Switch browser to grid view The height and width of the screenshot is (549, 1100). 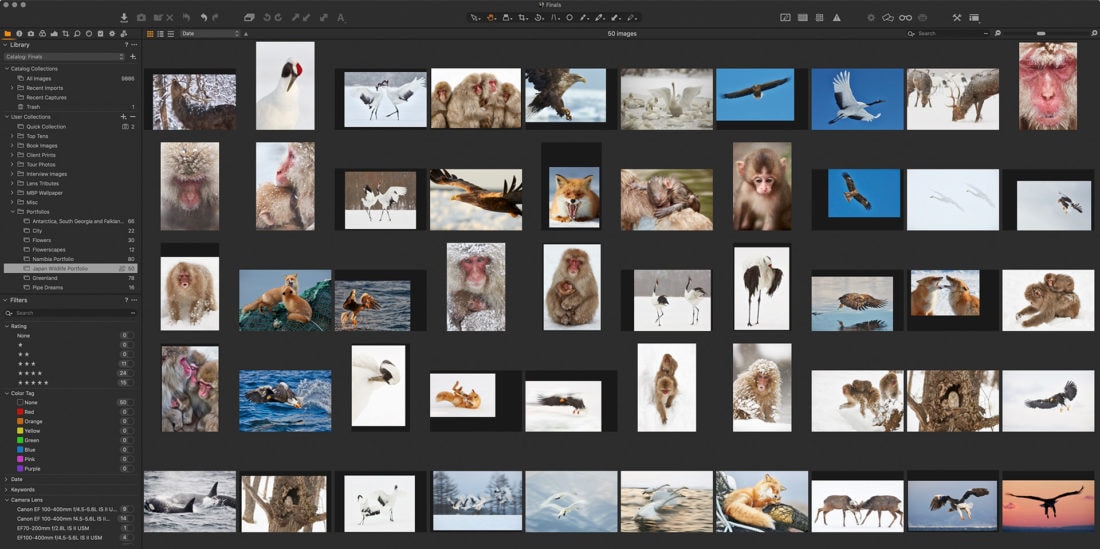click(x=150, y=34)
